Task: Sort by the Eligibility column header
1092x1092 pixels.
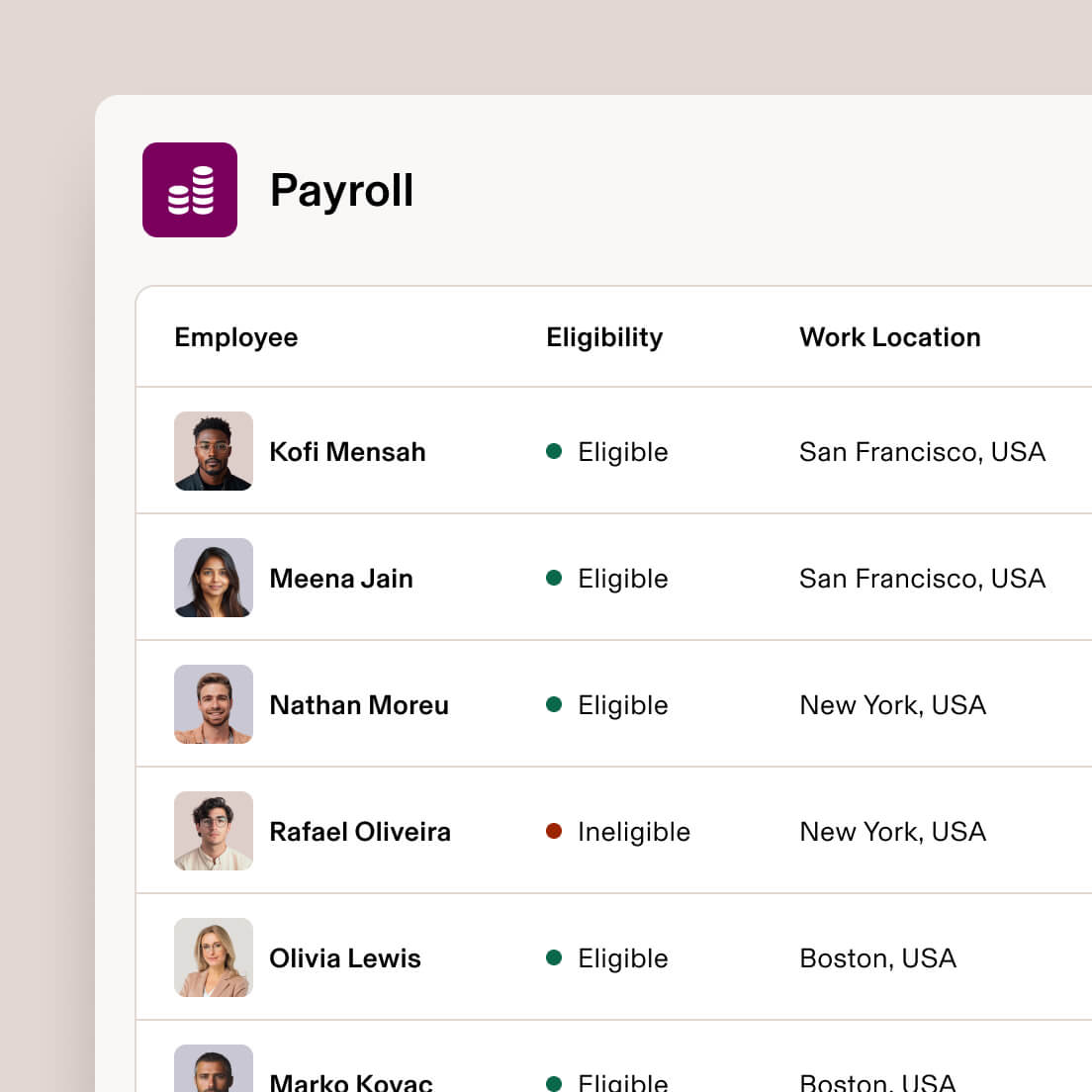Action: (603, 337)
